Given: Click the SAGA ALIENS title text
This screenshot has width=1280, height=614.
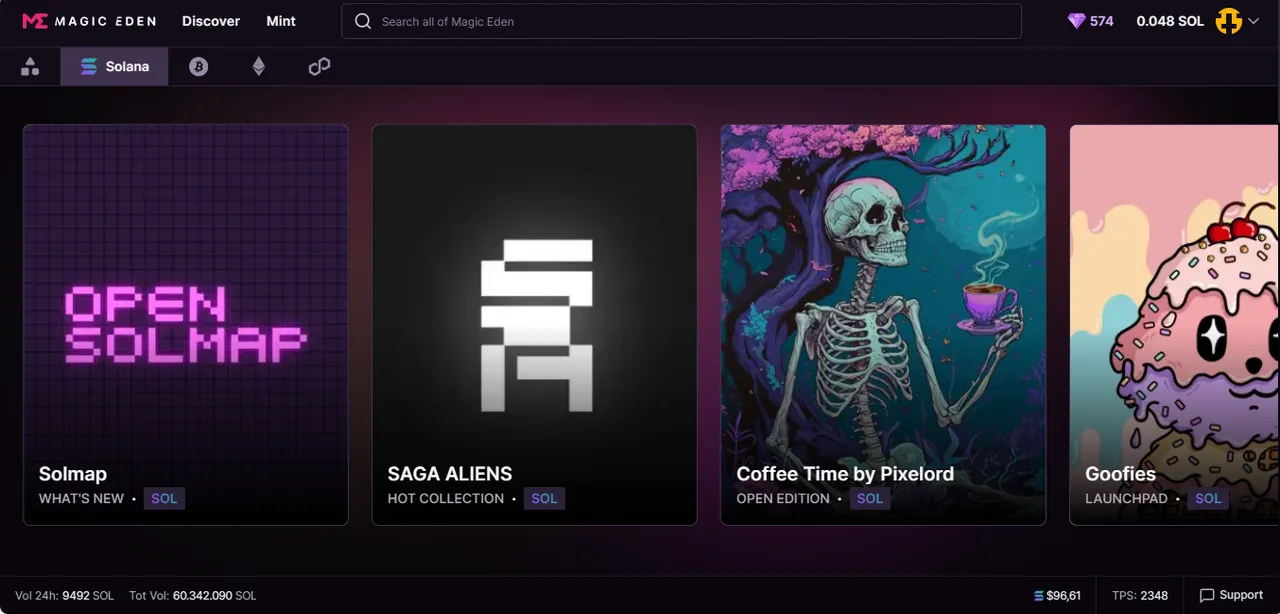Looking at the screenshot, I should [x=450, y=474].
